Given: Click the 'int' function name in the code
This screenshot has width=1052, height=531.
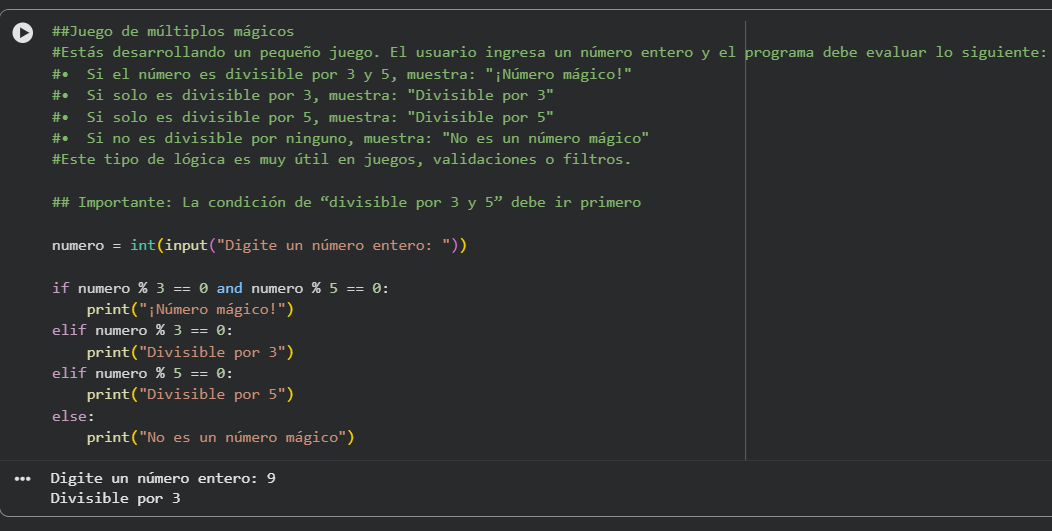Looking at the screenshot, I should click(143, 245).
